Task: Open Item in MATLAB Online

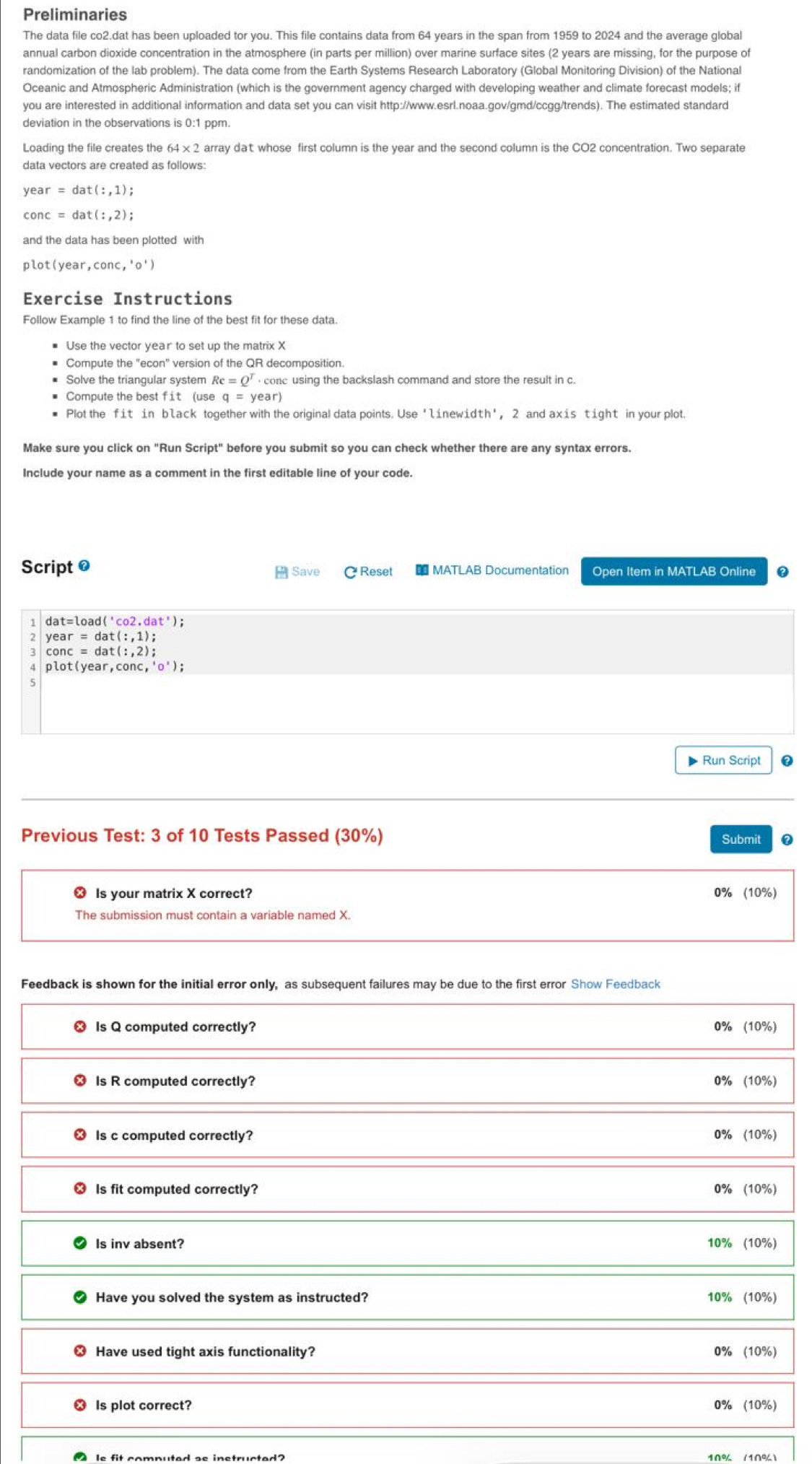Action: click(x=673, y=572)
